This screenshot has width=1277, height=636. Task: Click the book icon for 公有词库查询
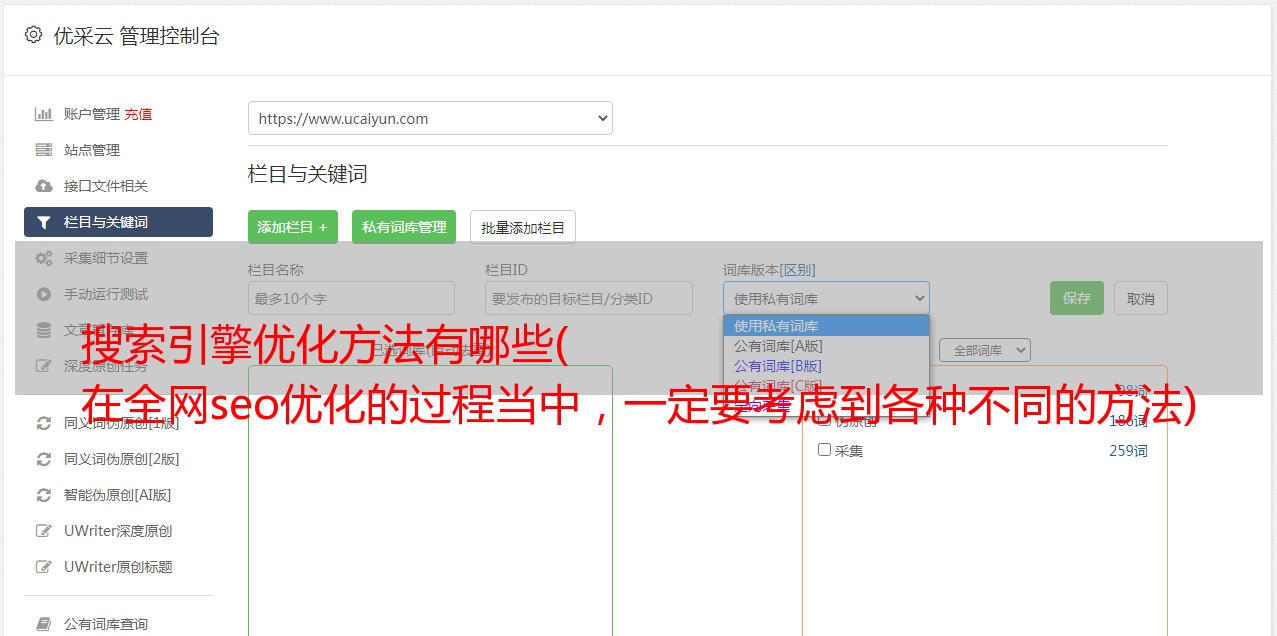43,624
